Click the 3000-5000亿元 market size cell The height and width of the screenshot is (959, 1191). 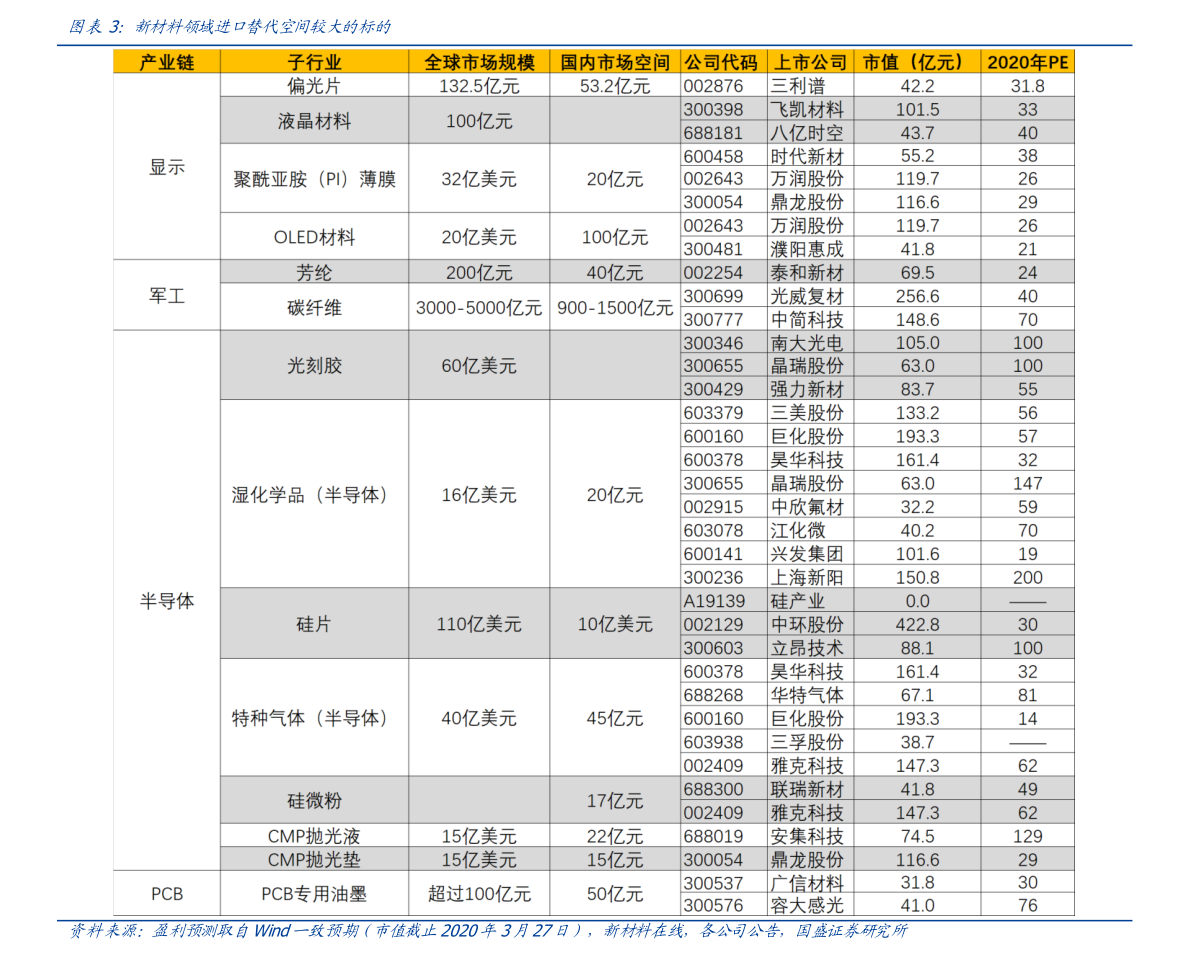[479, 308]
